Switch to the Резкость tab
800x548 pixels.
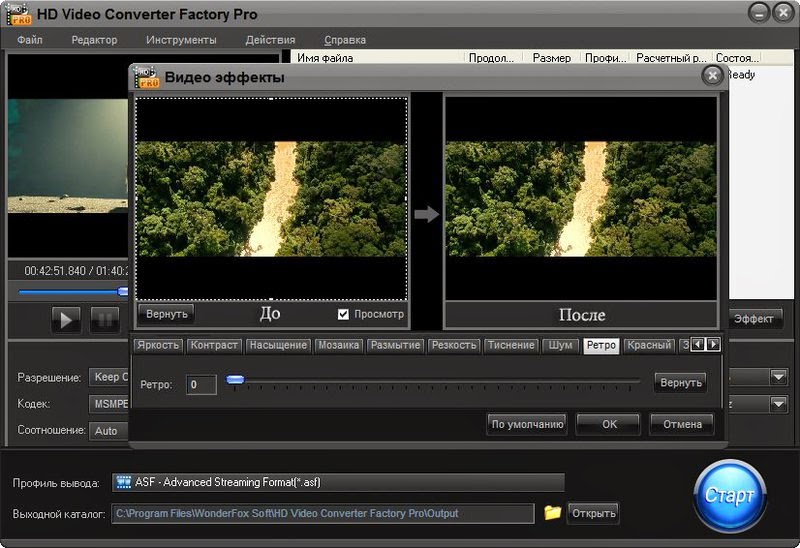tap(454, 345)
